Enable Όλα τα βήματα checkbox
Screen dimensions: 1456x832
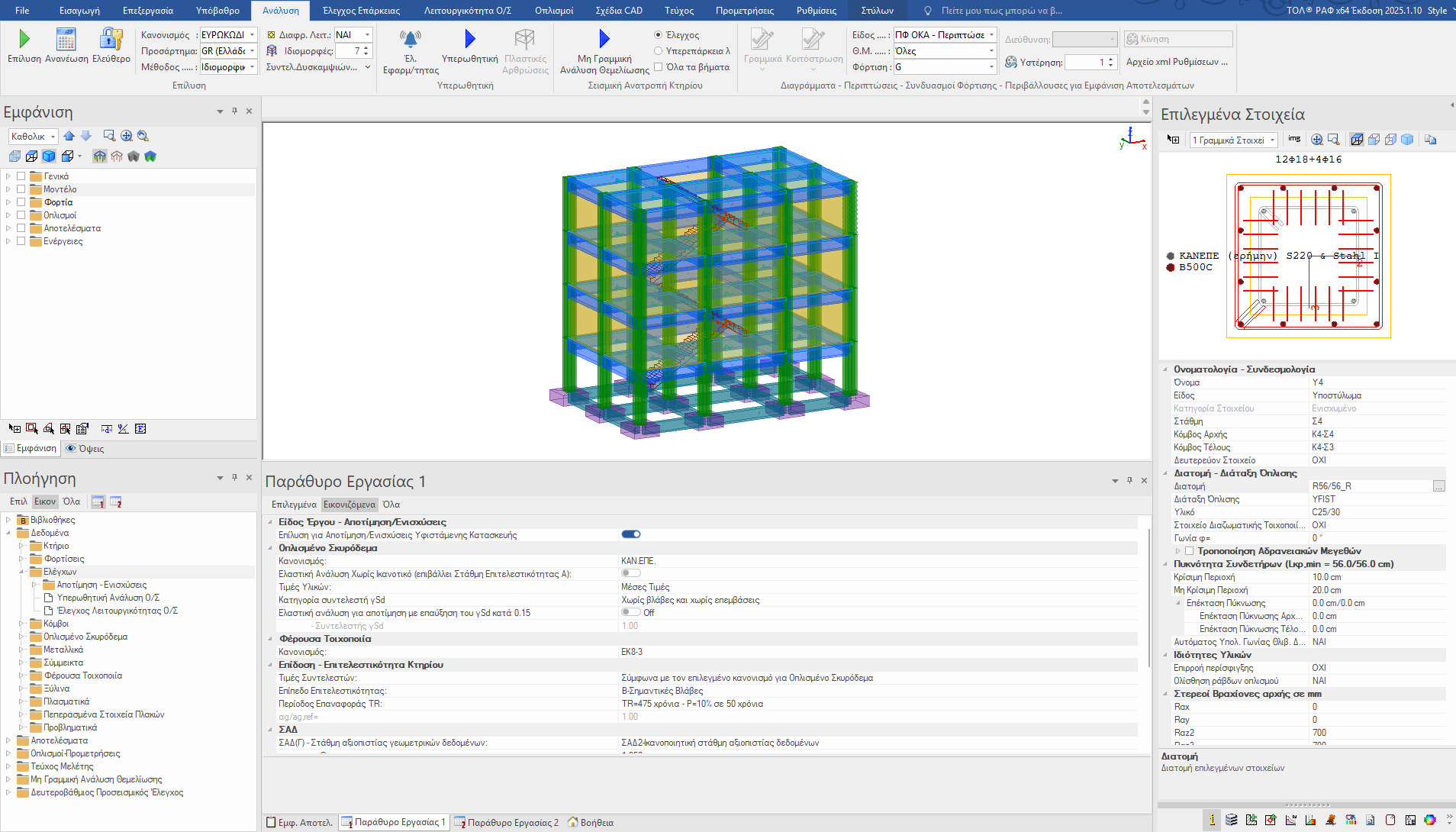pos(658,67)
